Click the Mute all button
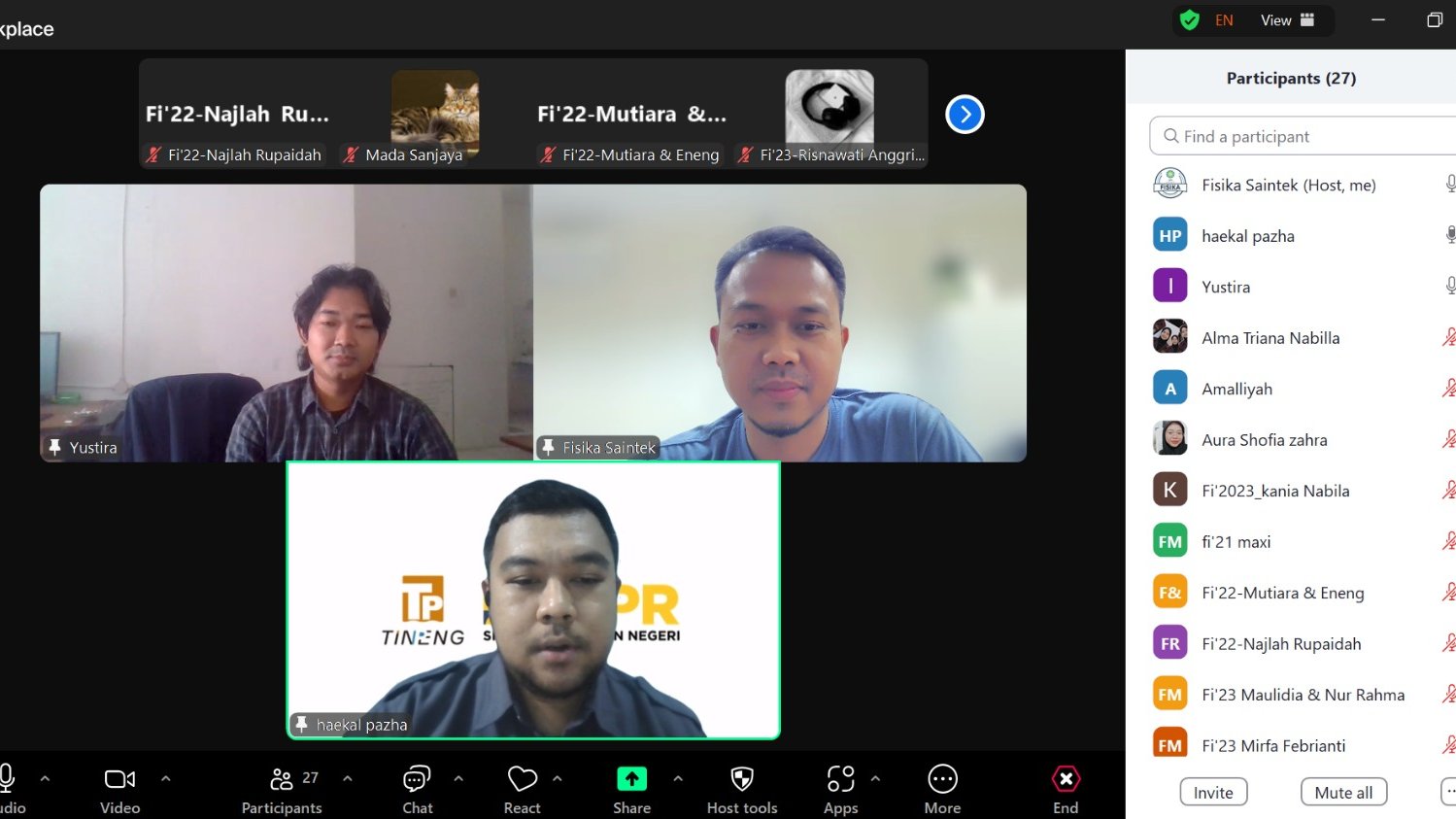Image resolution: width=1456 pixels, height=819 pixels. (1343, 792)
